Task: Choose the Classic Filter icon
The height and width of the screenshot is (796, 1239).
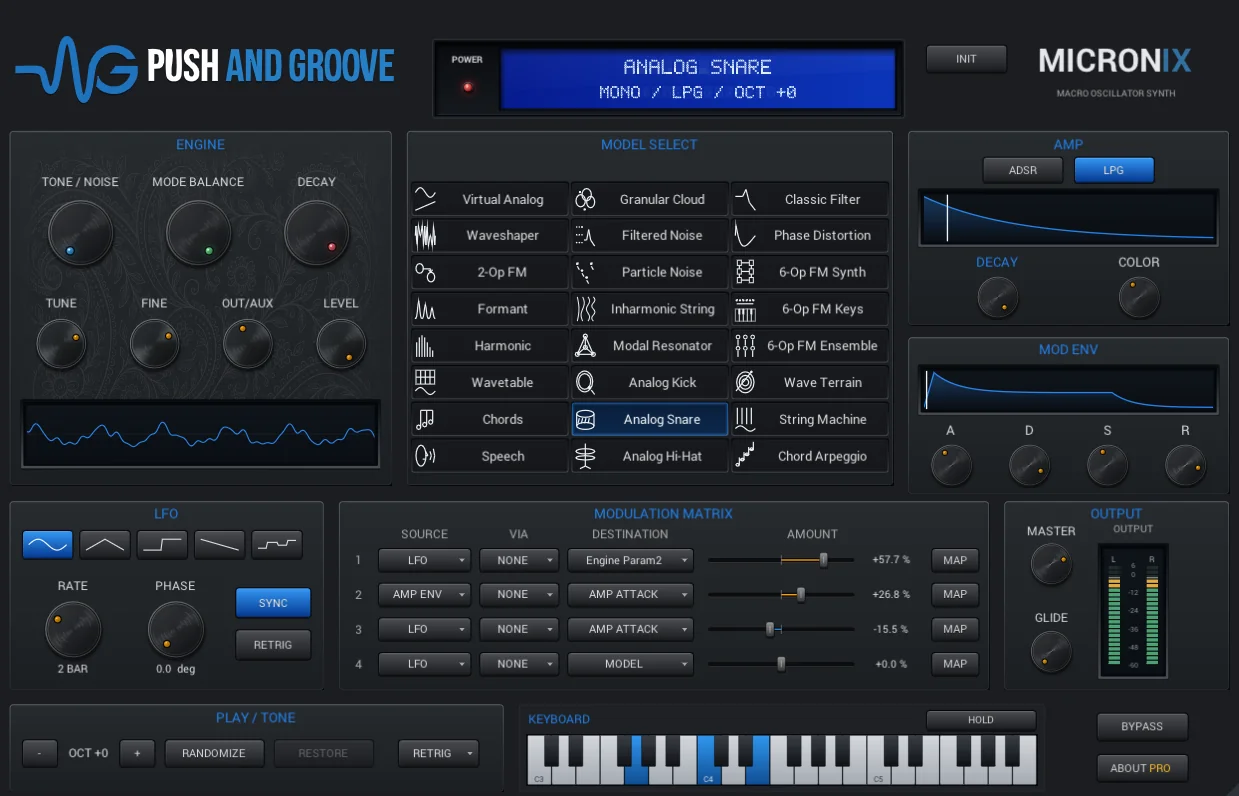Action: pyautogui.click(x=745, y=198)
